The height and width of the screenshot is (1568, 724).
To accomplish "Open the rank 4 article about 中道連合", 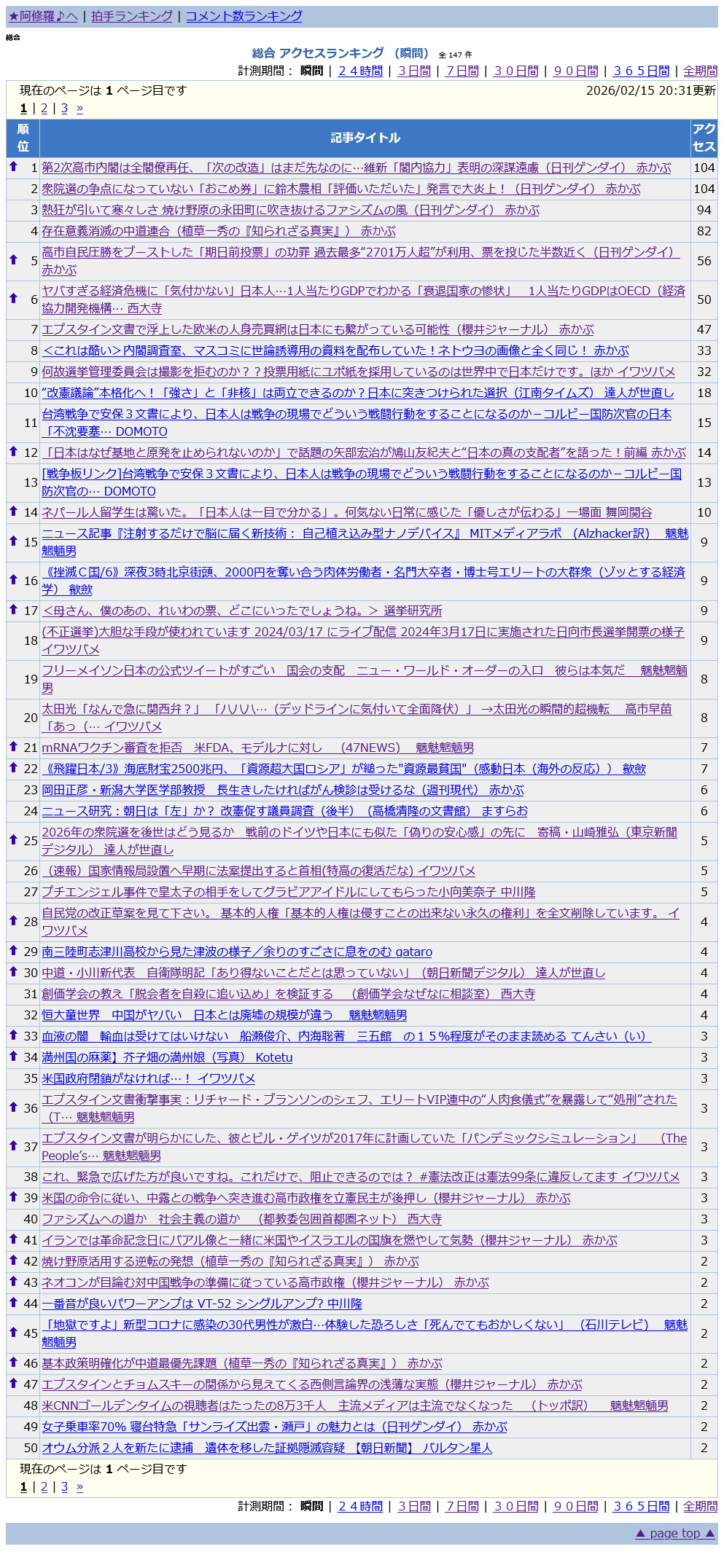I will click(218, 231).
